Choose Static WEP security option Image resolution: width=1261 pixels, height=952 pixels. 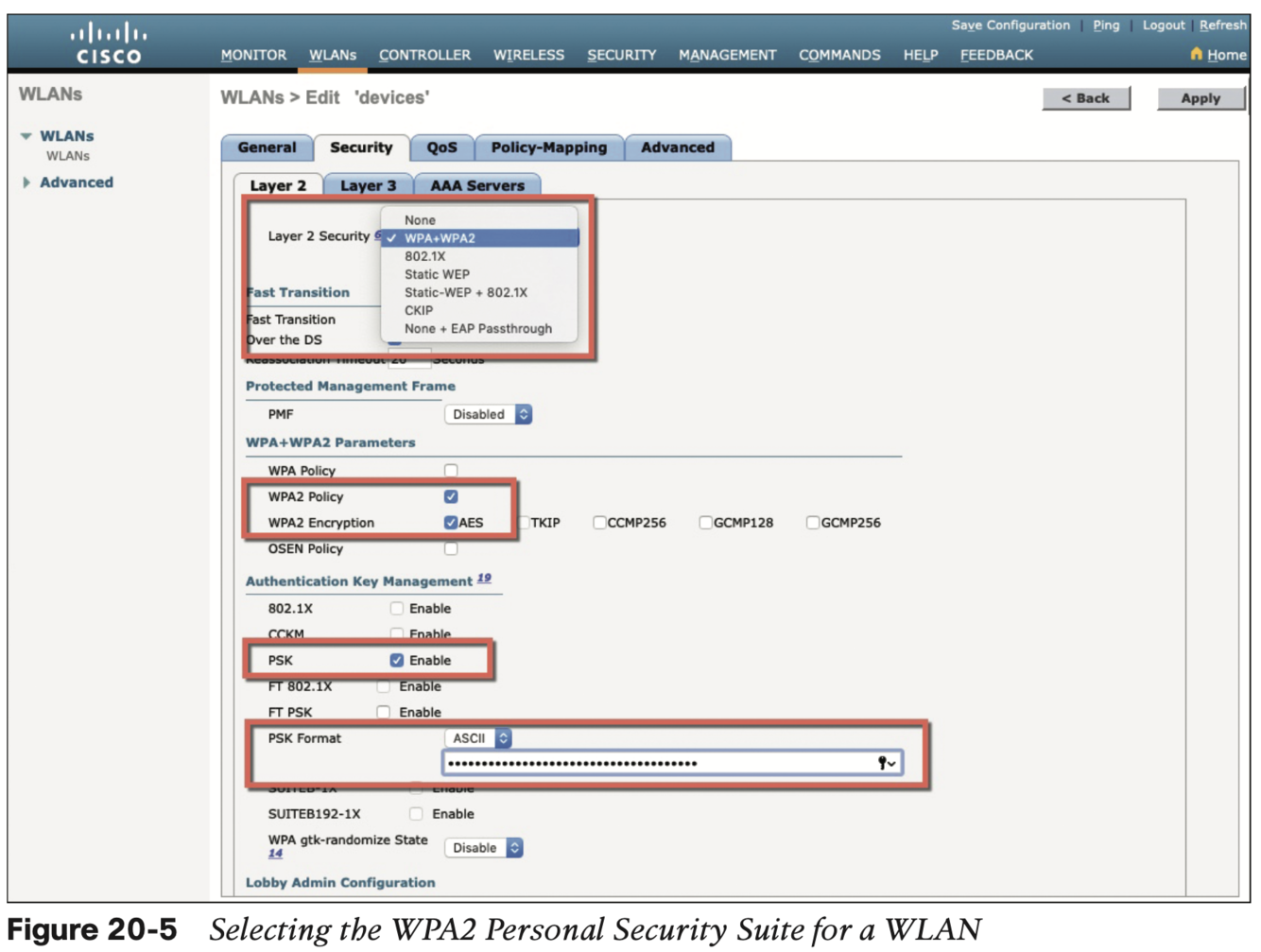479,274
